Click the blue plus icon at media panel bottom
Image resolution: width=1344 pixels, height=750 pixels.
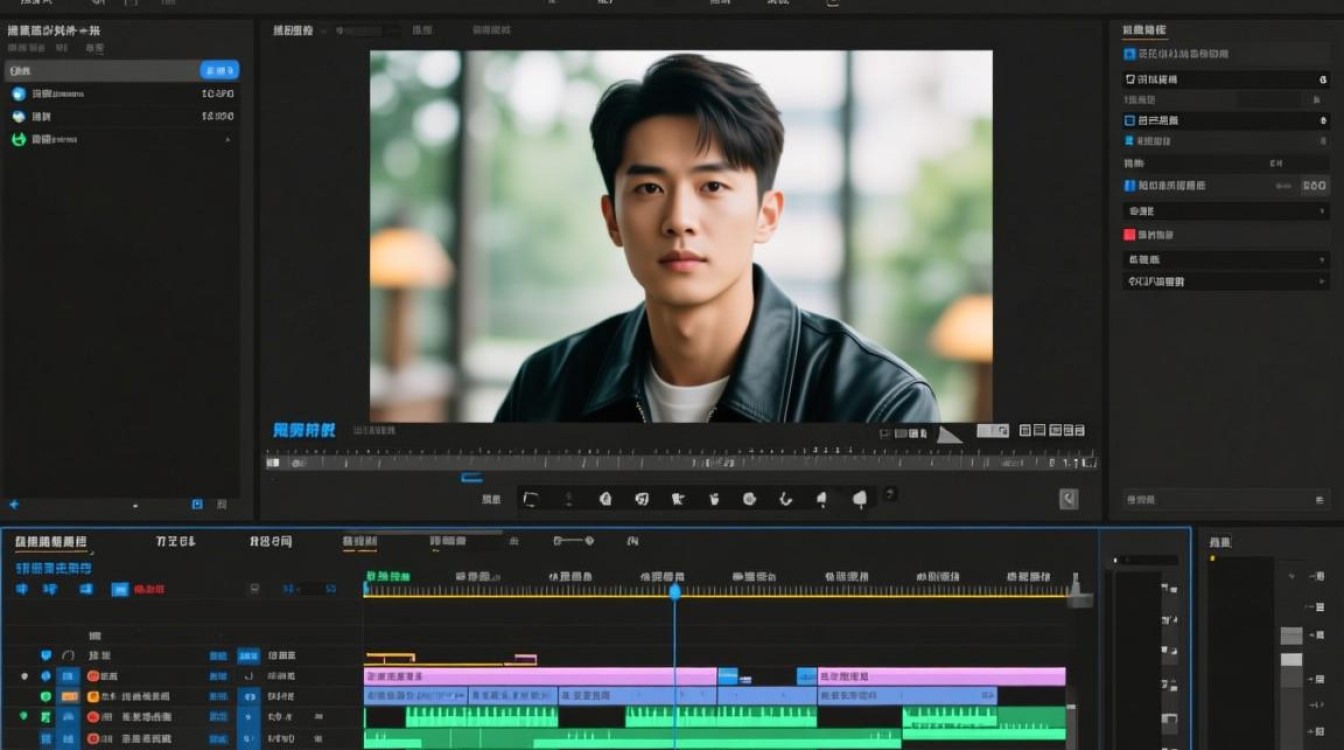[x=14, y=505]
